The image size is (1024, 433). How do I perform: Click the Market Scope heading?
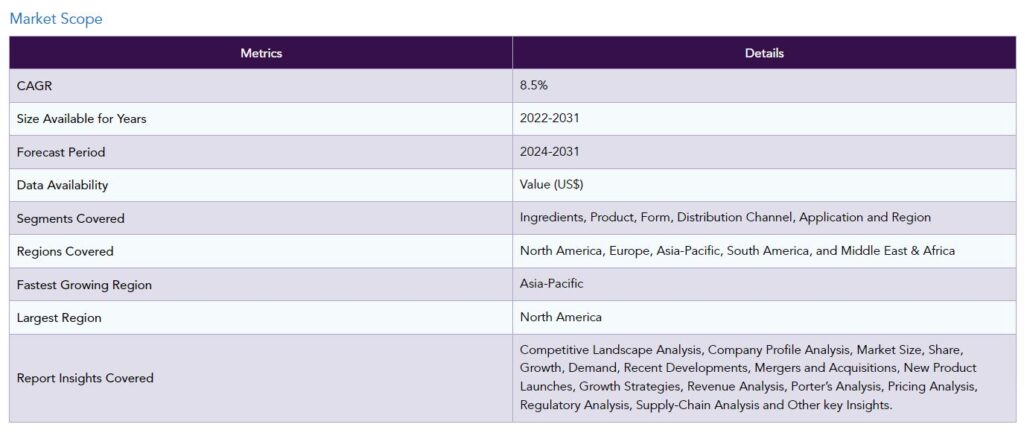[56, 19]
